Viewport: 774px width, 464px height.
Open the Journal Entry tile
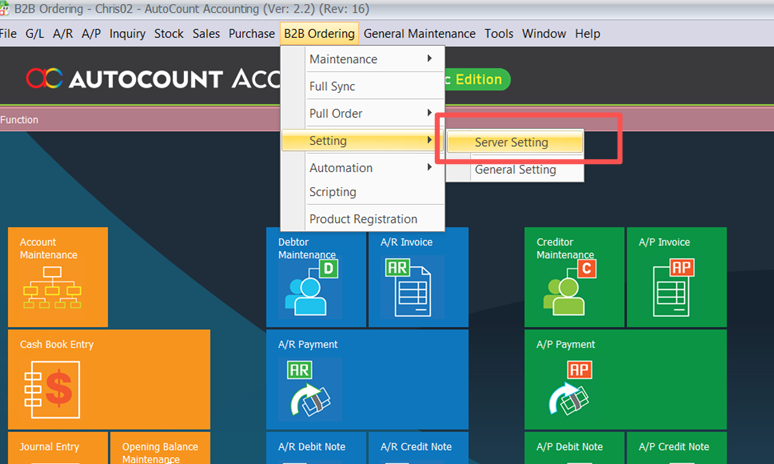[58, 448]
